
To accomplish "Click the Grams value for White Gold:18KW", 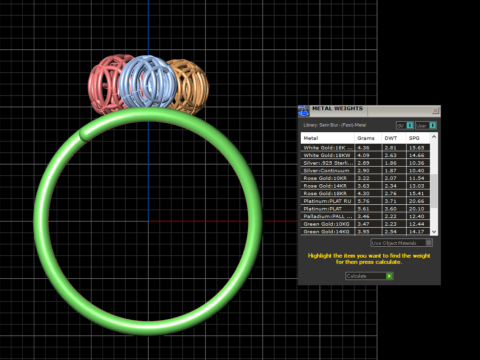I will 363,155.
